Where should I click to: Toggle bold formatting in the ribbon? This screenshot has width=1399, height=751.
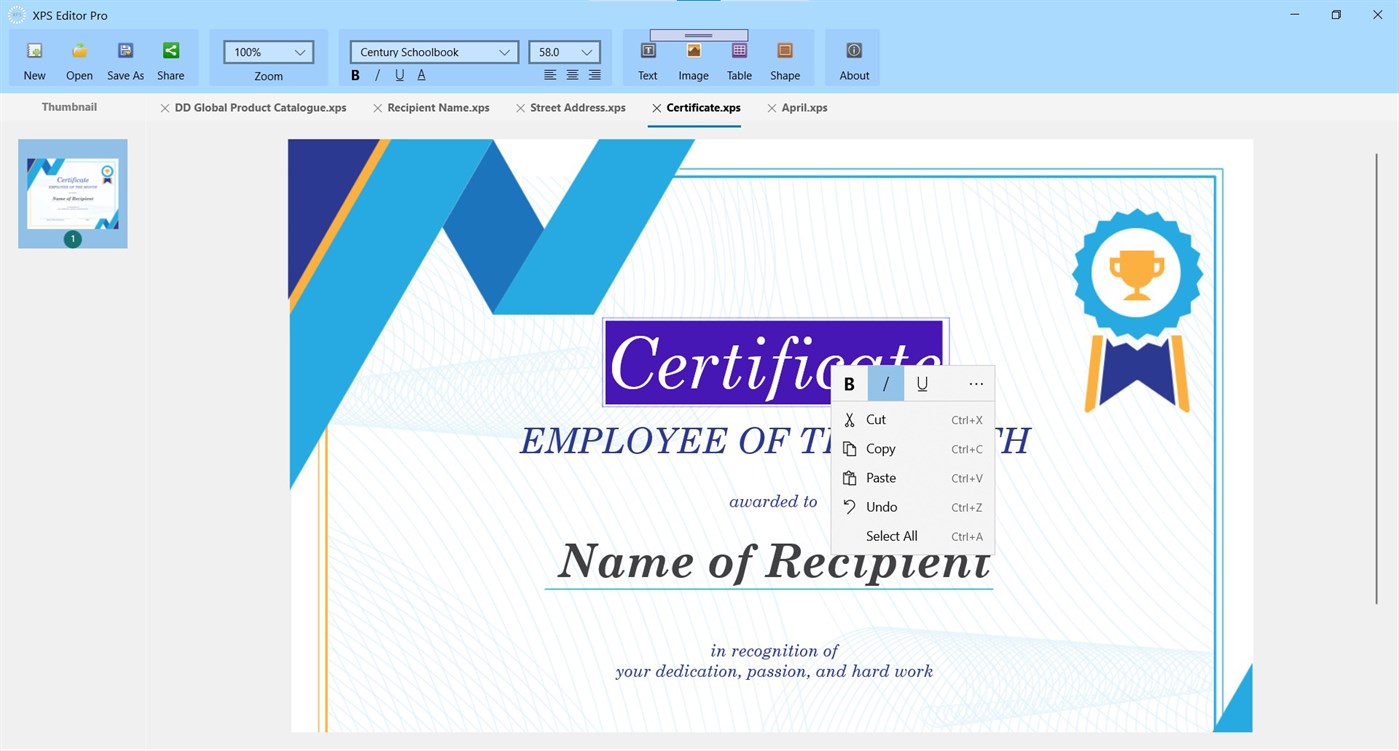(355, 75)
